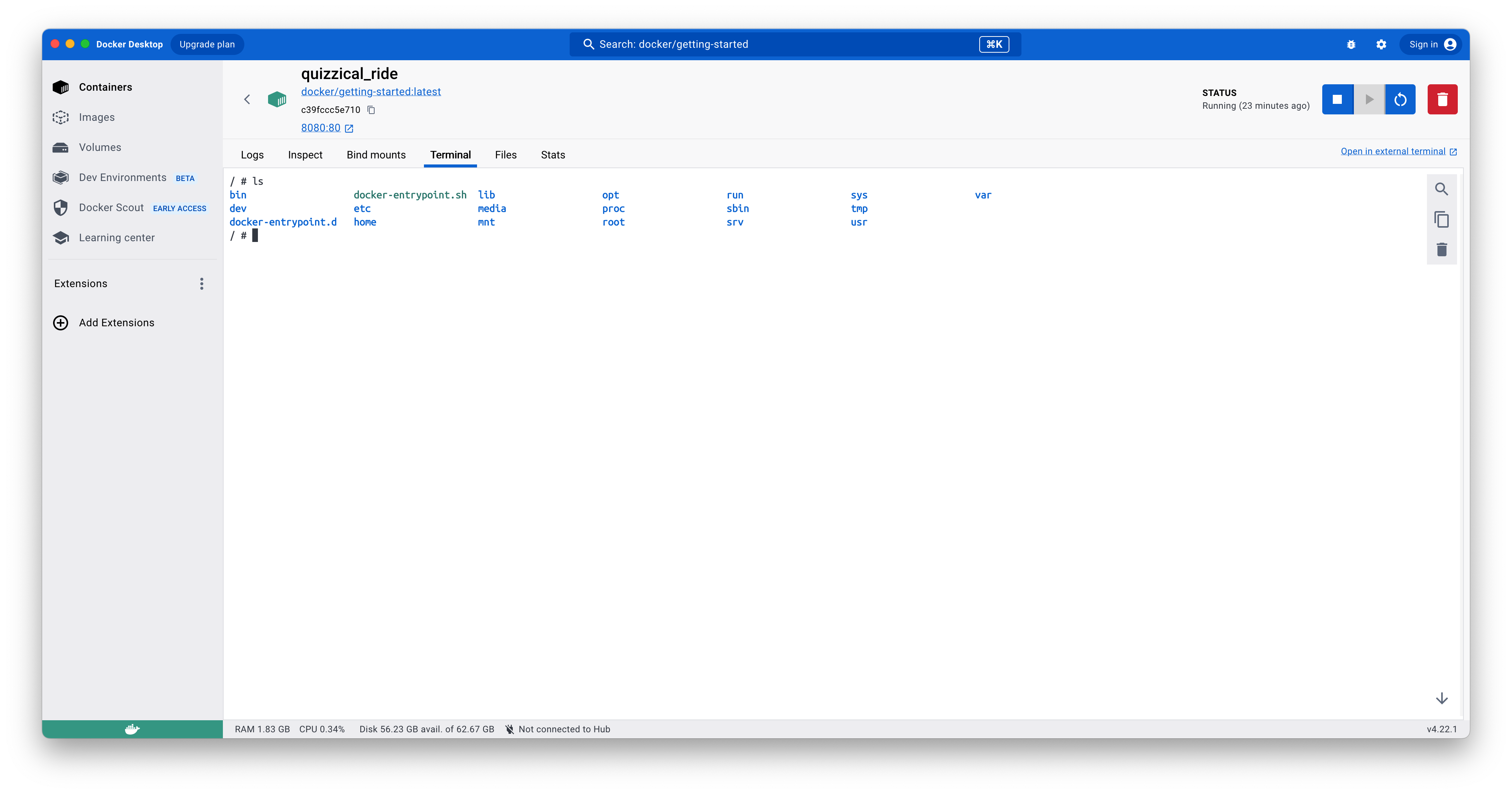Click the Not connected to Hub icon
Screen dimensions: 1512x794
[x=509, y=729]
